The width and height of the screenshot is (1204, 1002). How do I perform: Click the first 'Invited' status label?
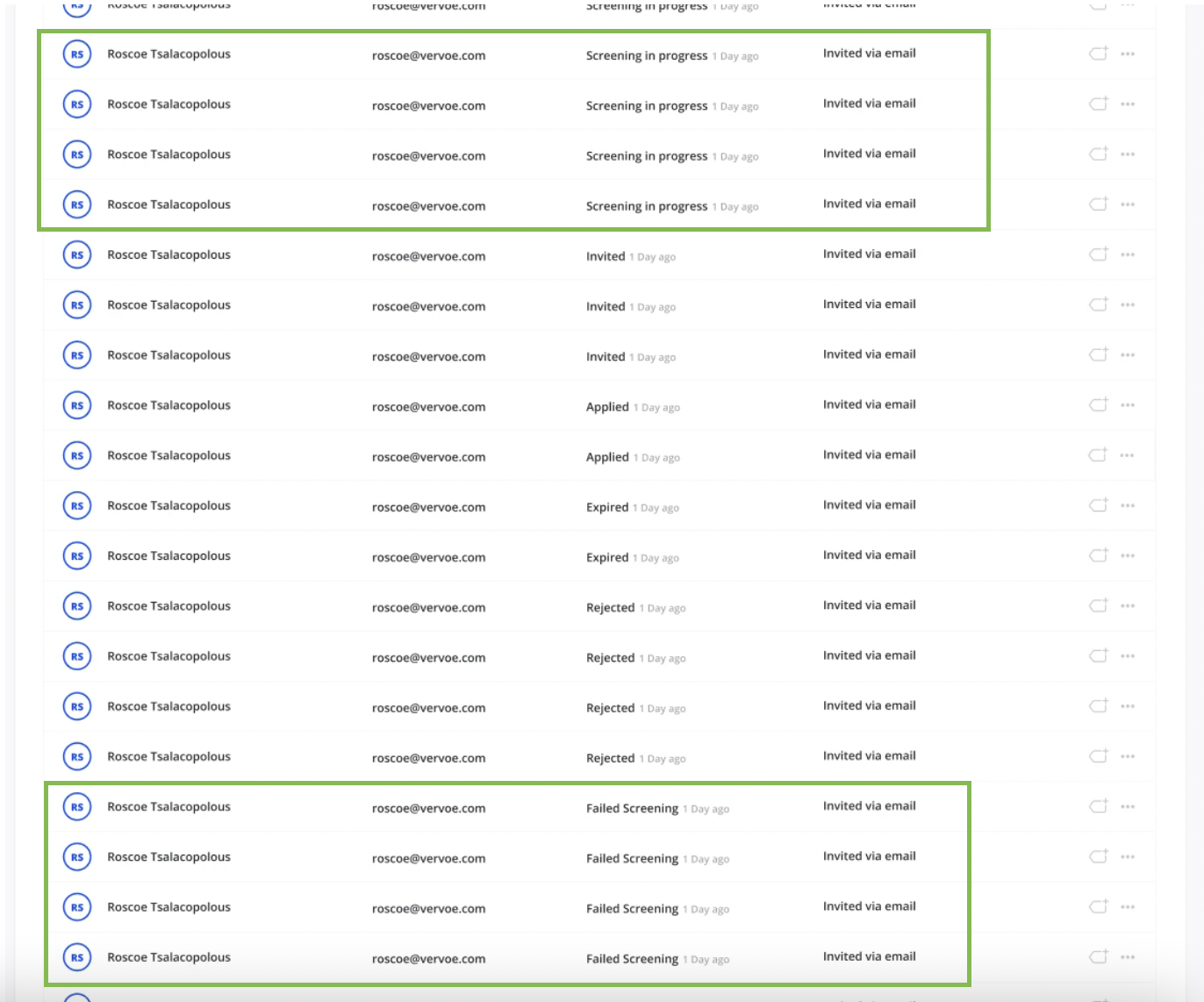[606, 256]
